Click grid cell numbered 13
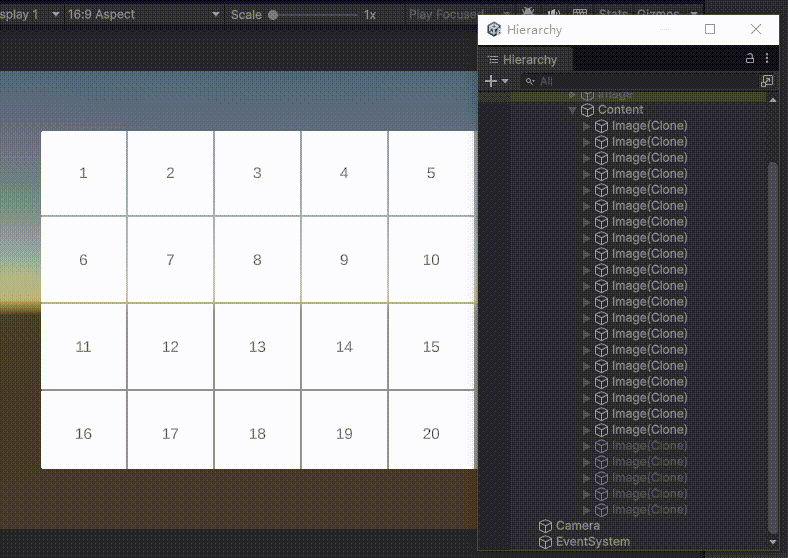The height and width of the screenshot is (558, 788). coord(257,347)
